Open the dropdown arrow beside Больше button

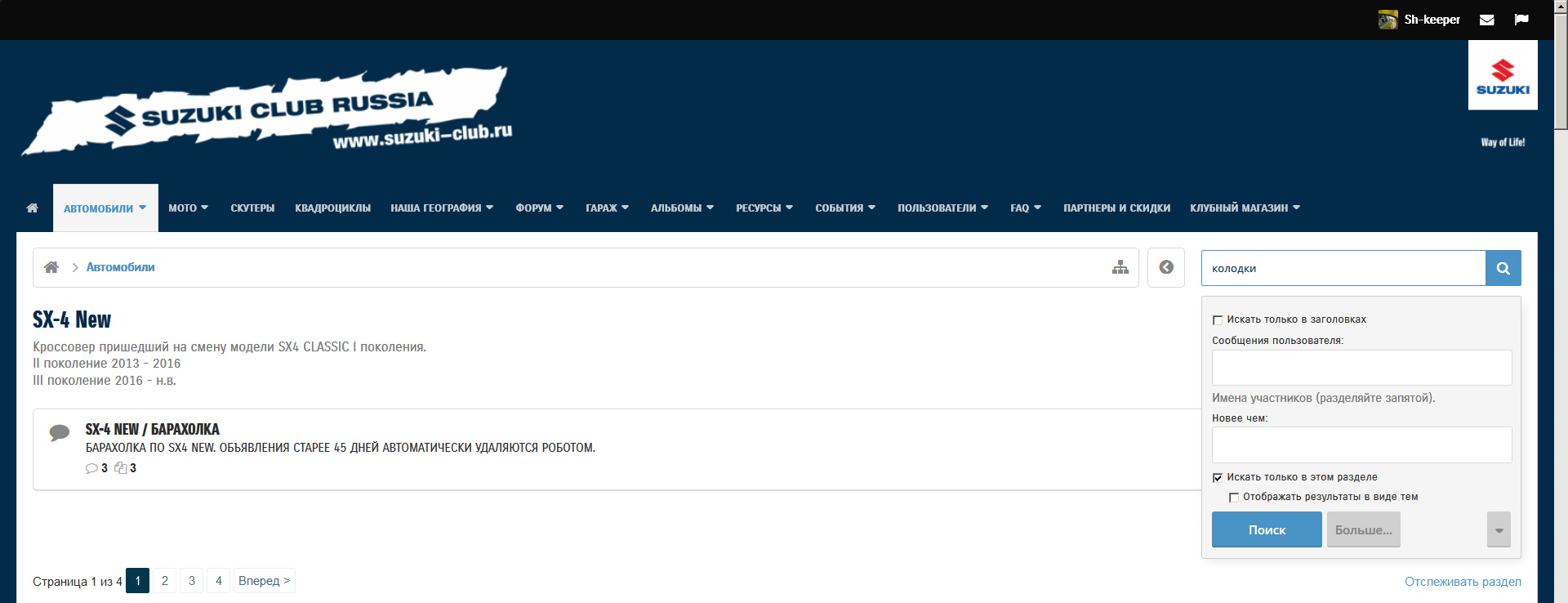[1498, 530]
